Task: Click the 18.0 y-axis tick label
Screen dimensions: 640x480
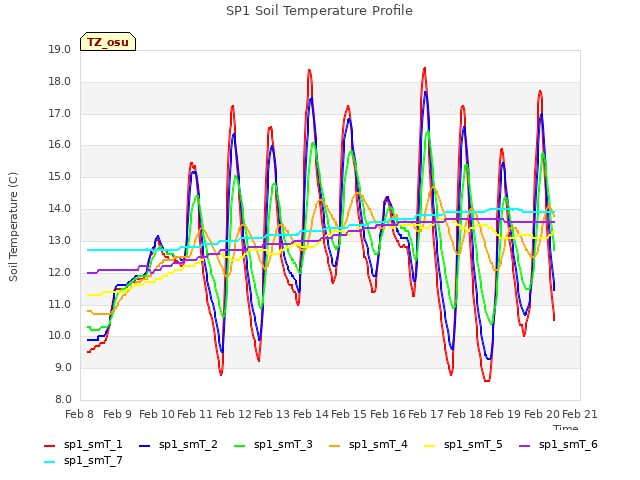Action: [x=60, y=81]
